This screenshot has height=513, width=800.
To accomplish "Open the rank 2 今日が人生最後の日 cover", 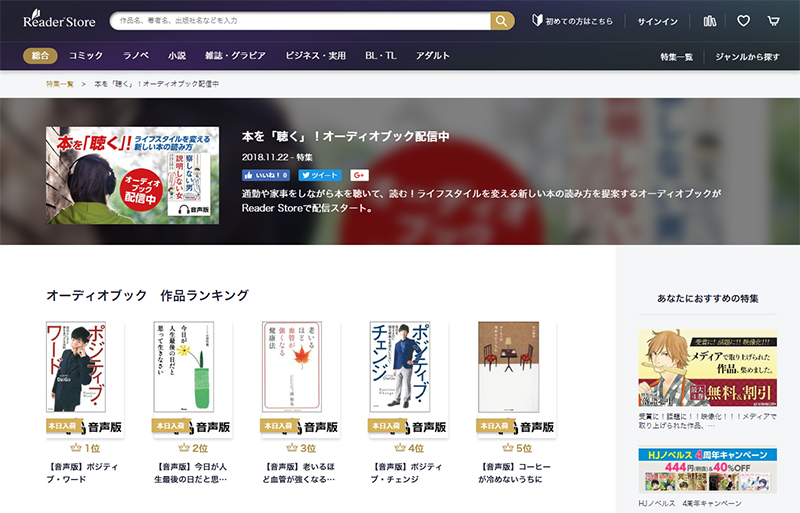I will (x=192, y=379).
